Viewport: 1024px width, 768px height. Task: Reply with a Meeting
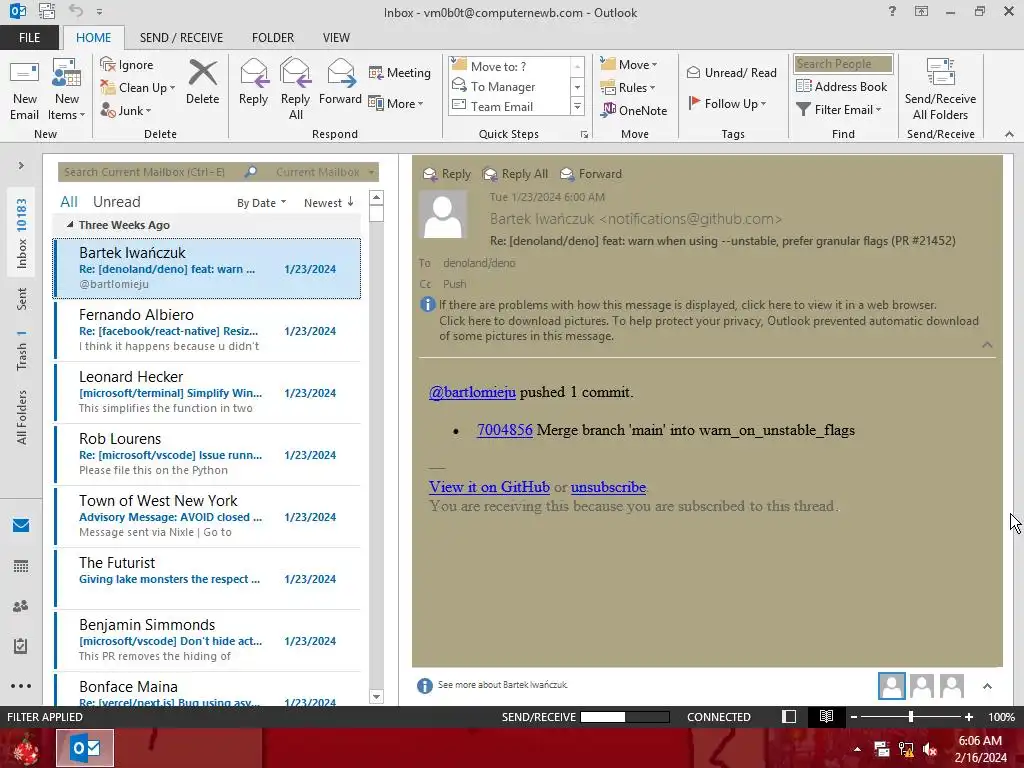click(x=400, y=72)
